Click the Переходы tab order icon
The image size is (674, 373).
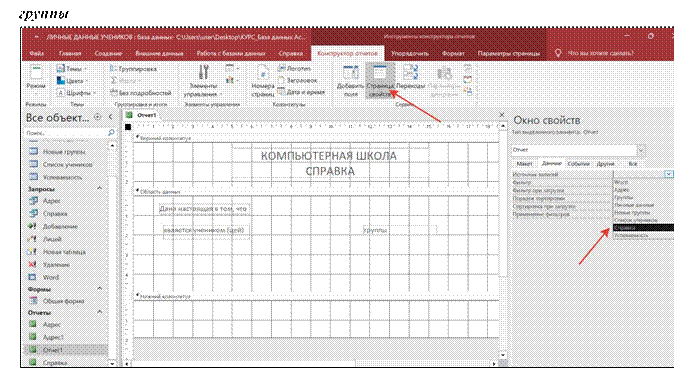(x=411, y=81)
